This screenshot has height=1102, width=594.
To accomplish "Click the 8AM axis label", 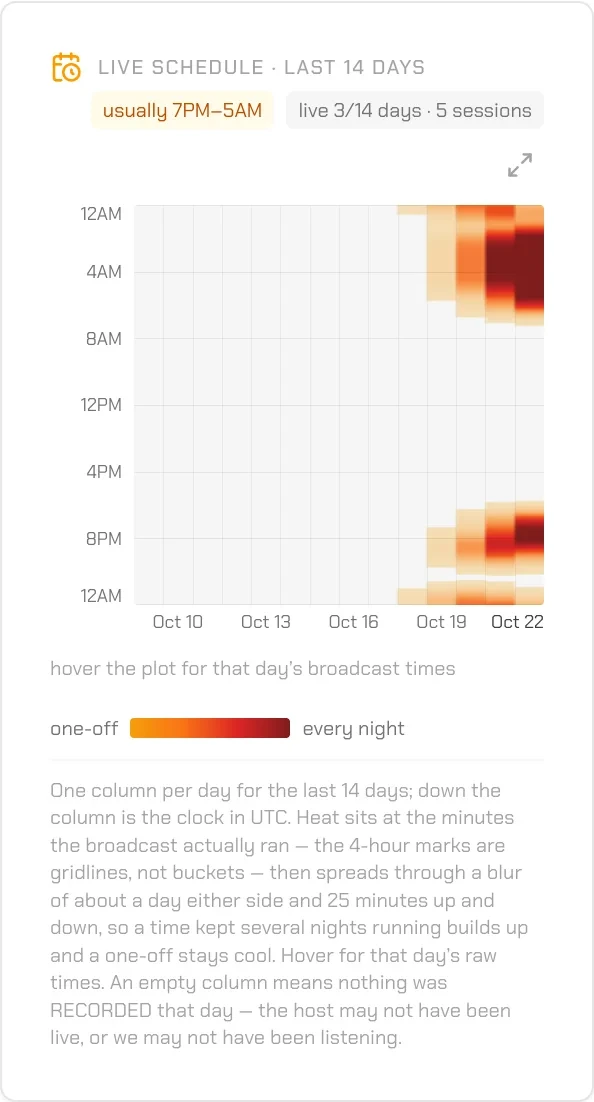I will click(103, 339).
